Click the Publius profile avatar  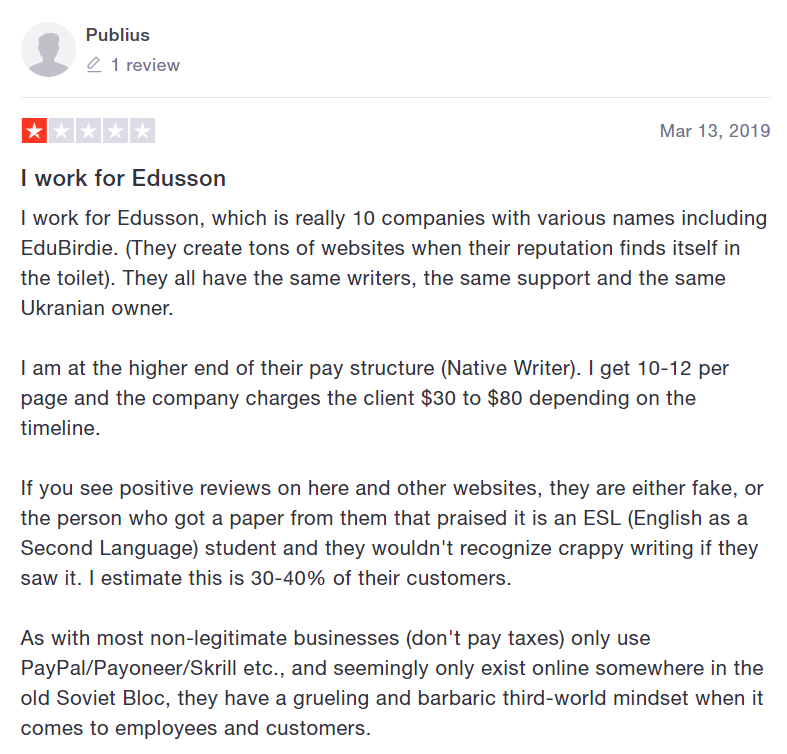[x=48, y=49]
